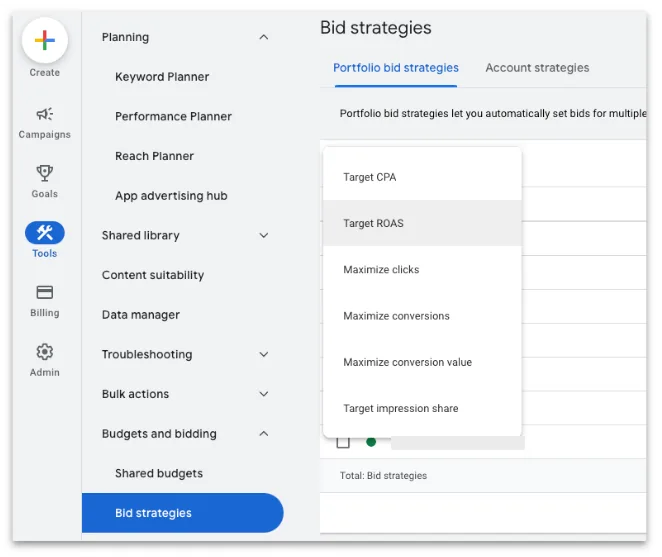Open Performance Planner
Screen dimensions: 662x557
pyautogui.click(x=174, y=117)
